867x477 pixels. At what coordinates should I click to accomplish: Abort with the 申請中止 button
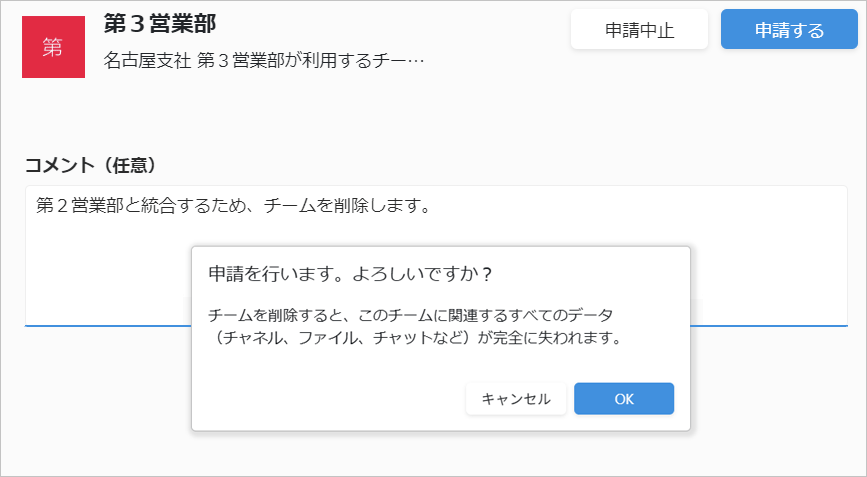coord(639,29)
